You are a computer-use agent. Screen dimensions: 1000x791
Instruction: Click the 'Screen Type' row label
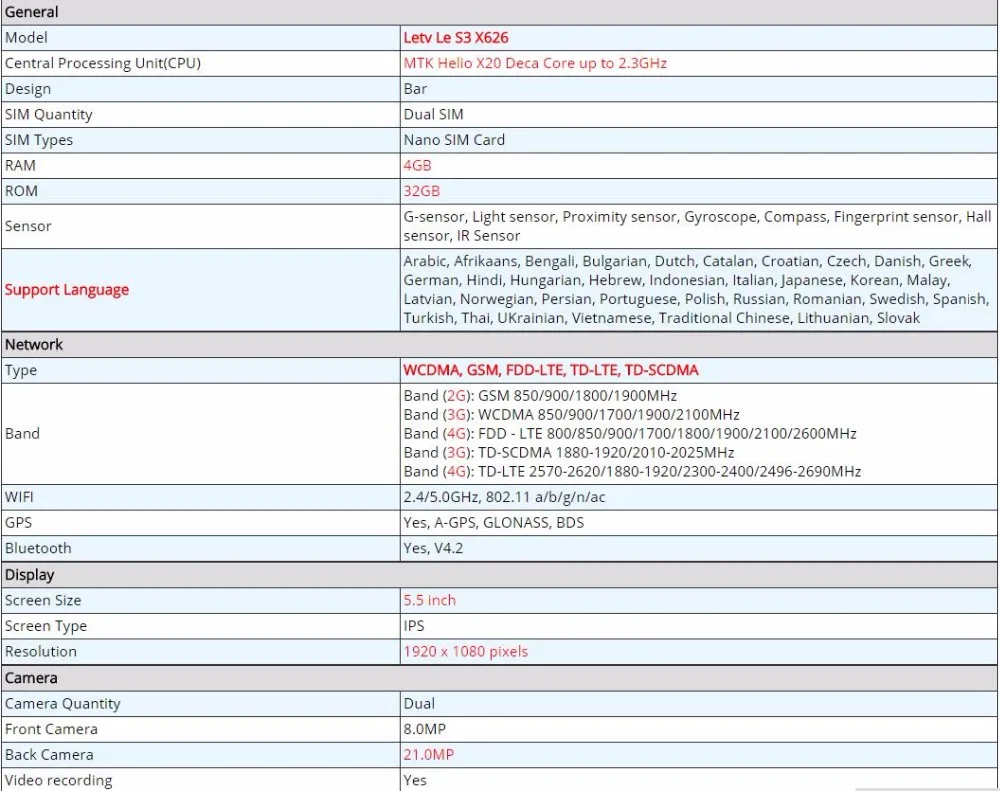pos(45,626)
